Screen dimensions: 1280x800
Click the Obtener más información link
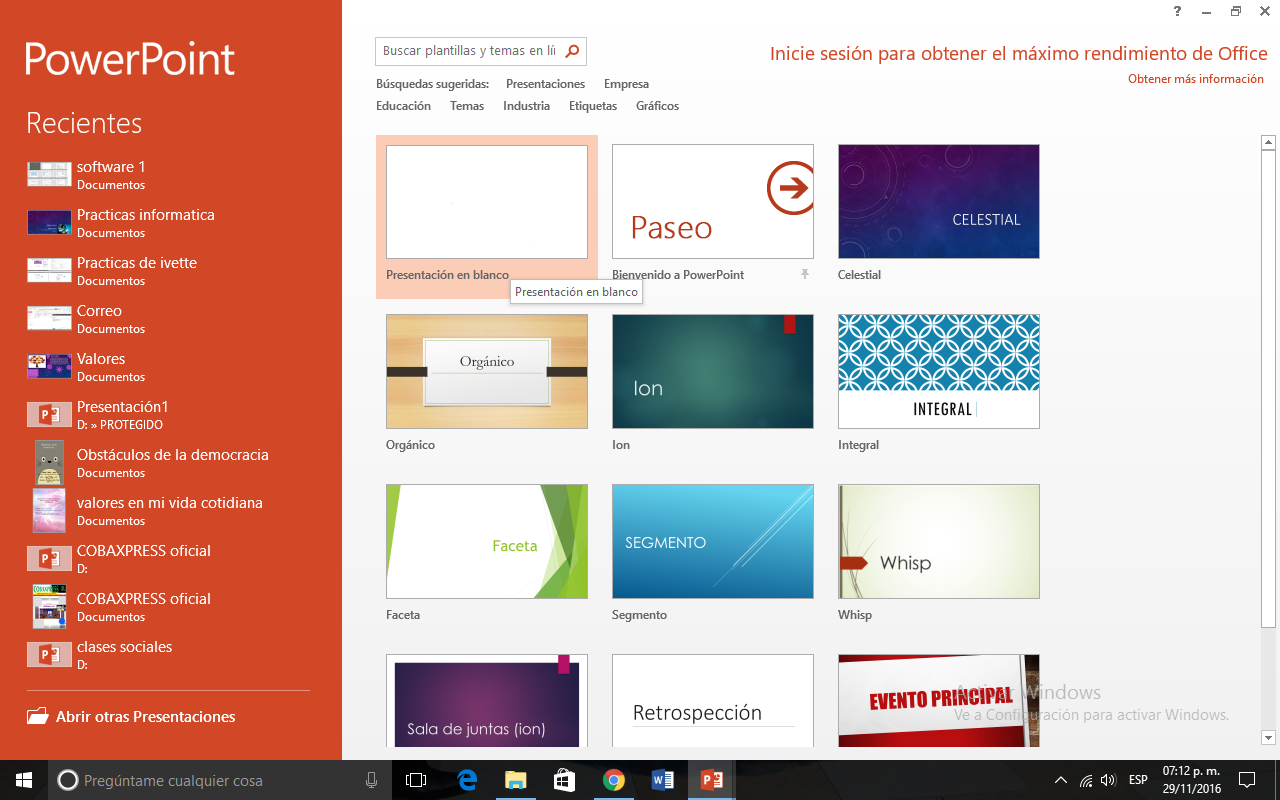(1196, 78)
